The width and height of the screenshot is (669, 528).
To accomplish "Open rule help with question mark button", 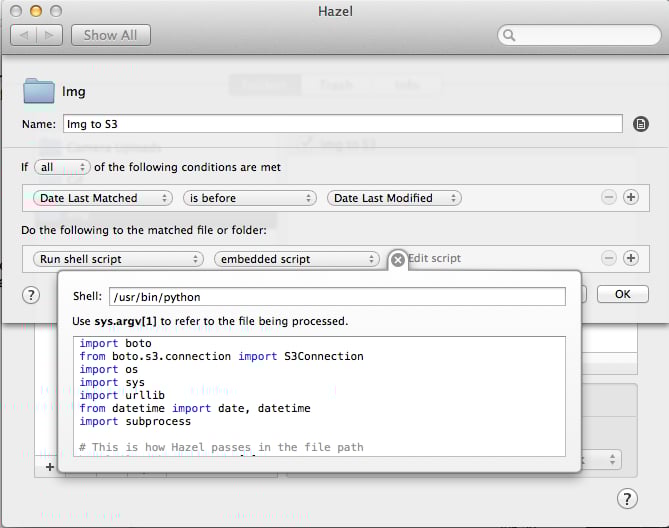I will 31,295.
